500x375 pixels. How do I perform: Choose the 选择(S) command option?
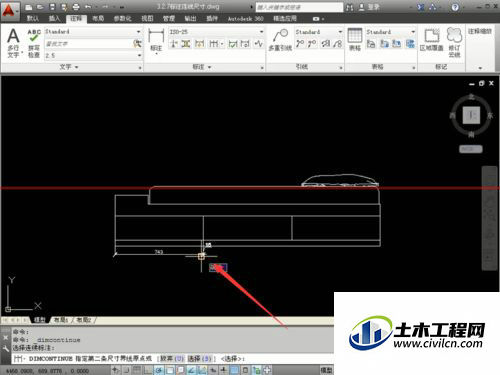point(199,359)
